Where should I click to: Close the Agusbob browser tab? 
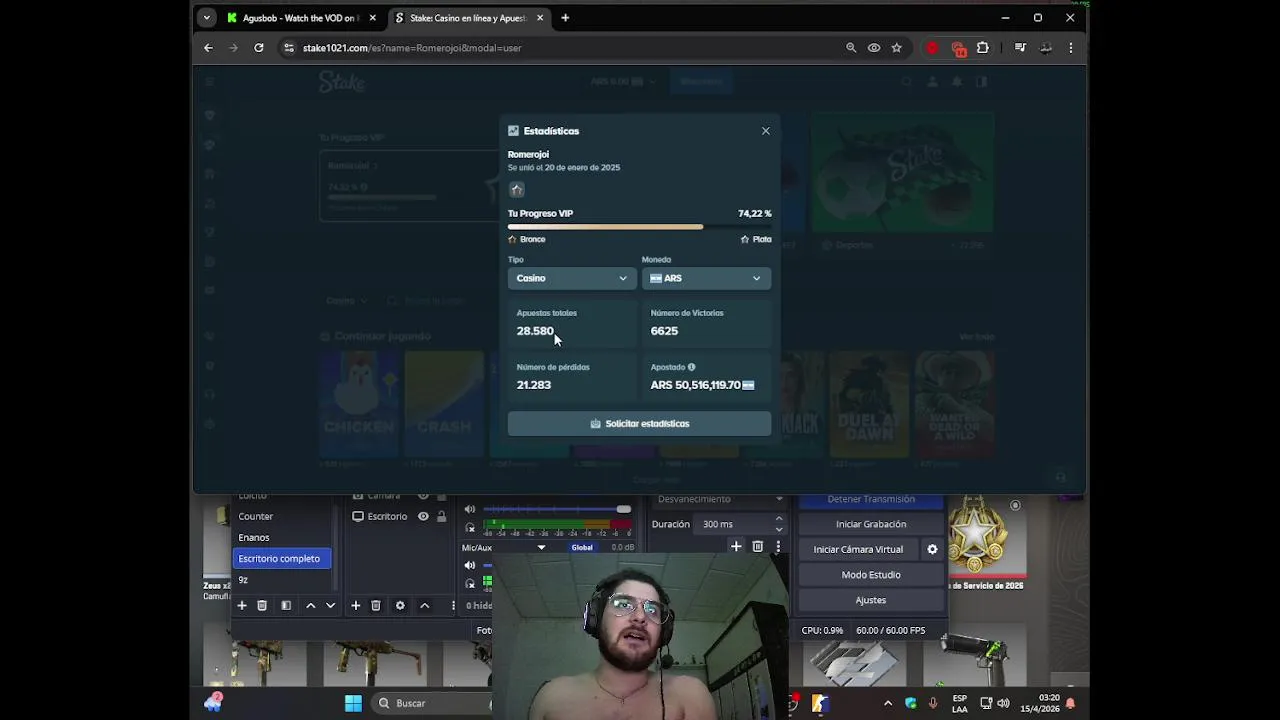tap(373, 18)
